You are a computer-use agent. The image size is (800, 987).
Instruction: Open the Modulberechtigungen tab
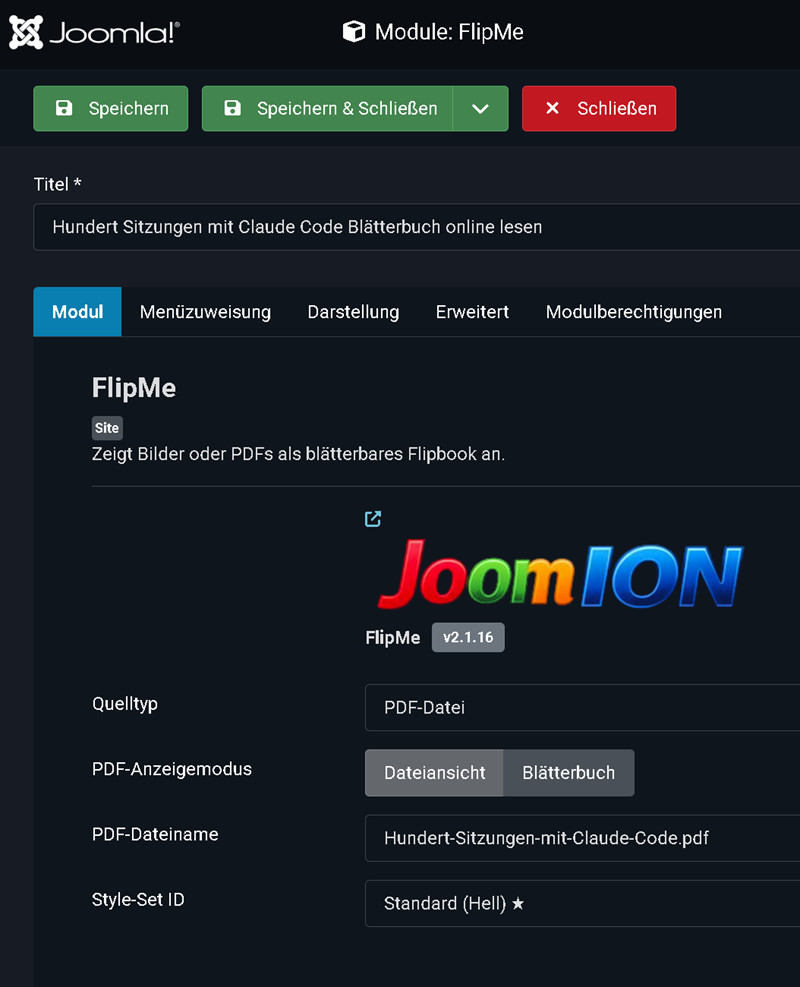pos(634,312)
